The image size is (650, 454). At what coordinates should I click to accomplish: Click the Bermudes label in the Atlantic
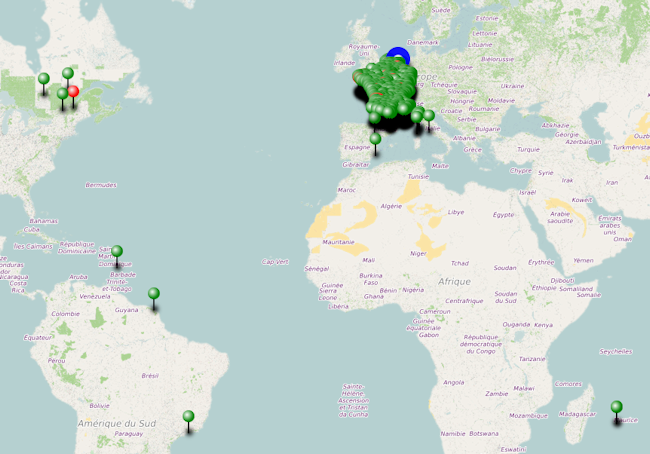tap(100, 185)
